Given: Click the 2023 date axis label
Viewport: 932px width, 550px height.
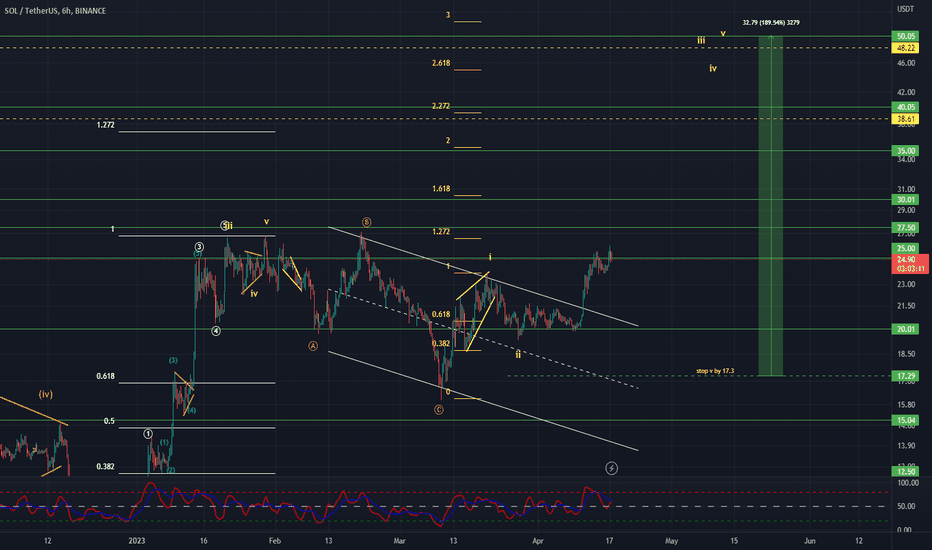Looking at the screenshot, I should pyautogui.click(x=137, y=540).
